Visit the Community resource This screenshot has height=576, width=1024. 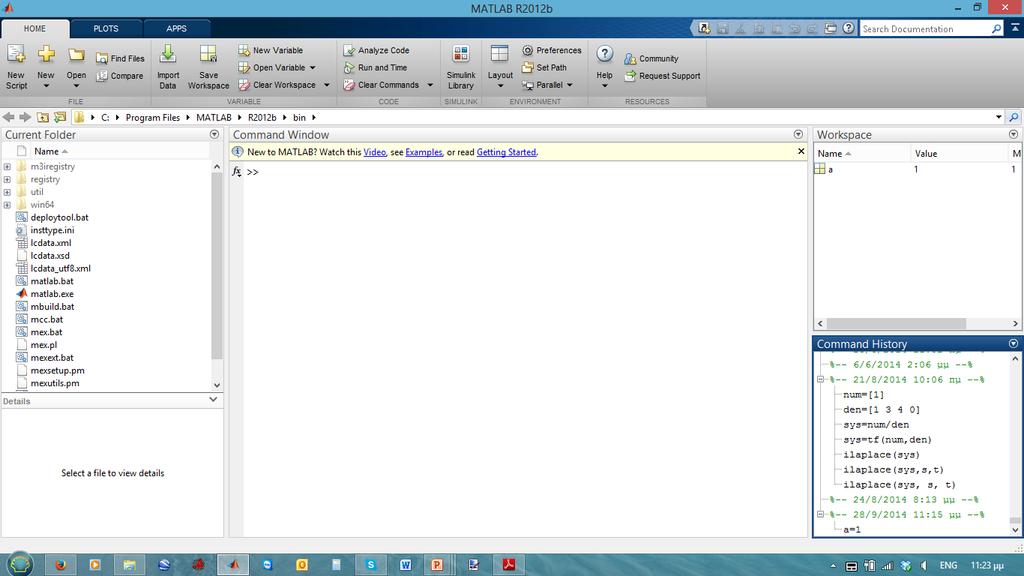point(651,59)
